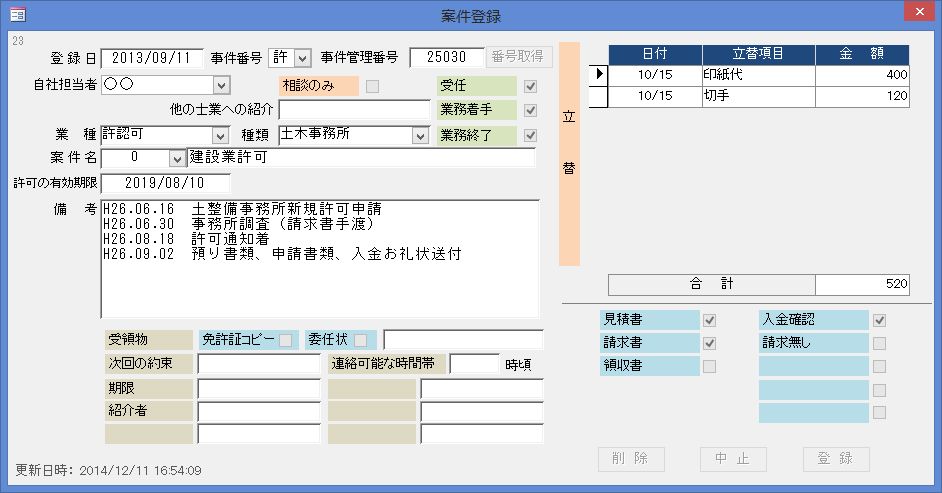Enable the 領収書 checkbox
This screenshot has width=942, height=493.
[709, 366]
